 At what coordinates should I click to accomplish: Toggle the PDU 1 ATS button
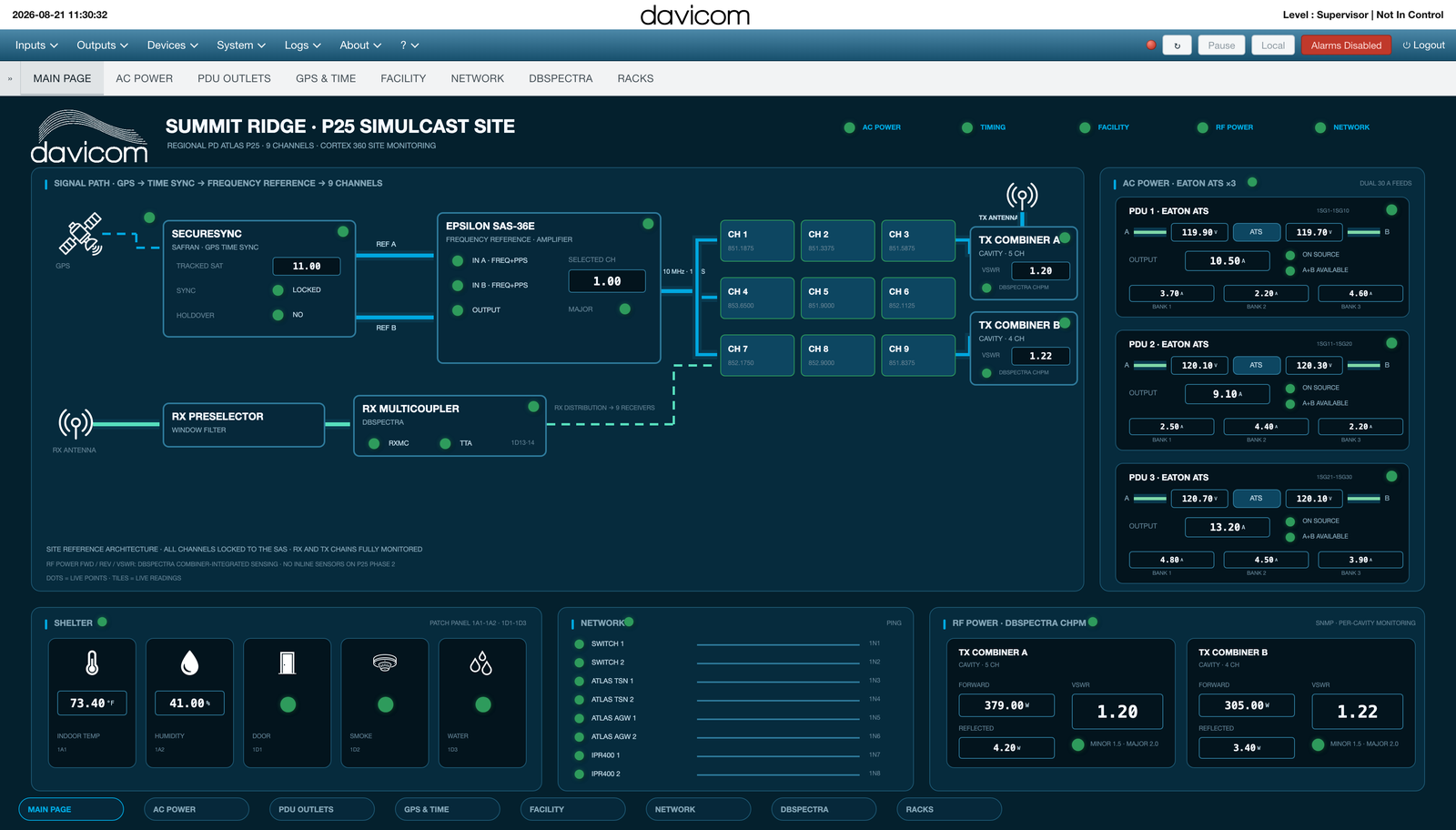pos(1256,232)
